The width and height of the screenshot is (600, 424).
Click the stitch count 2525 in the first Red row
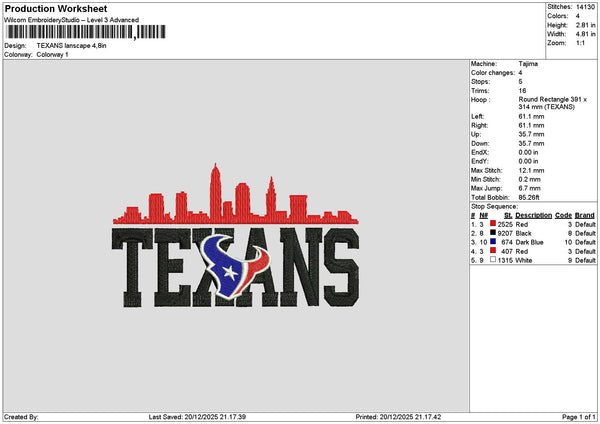(x=505, y=225)
